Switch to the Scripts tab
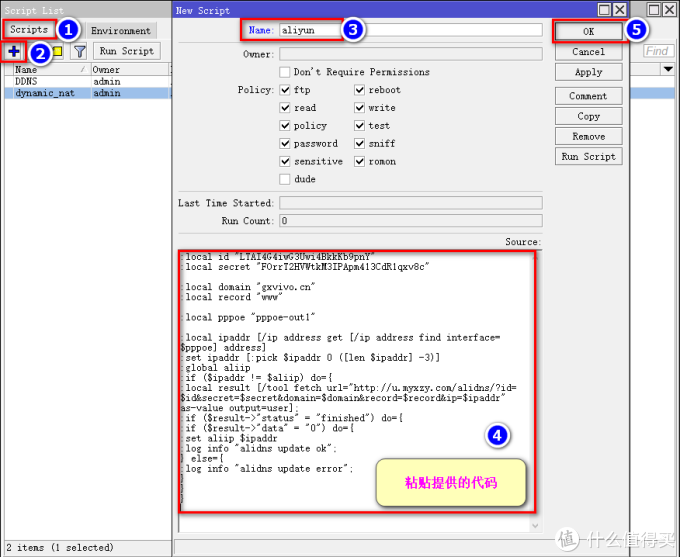680x557 pixels. tap(29, 29)
